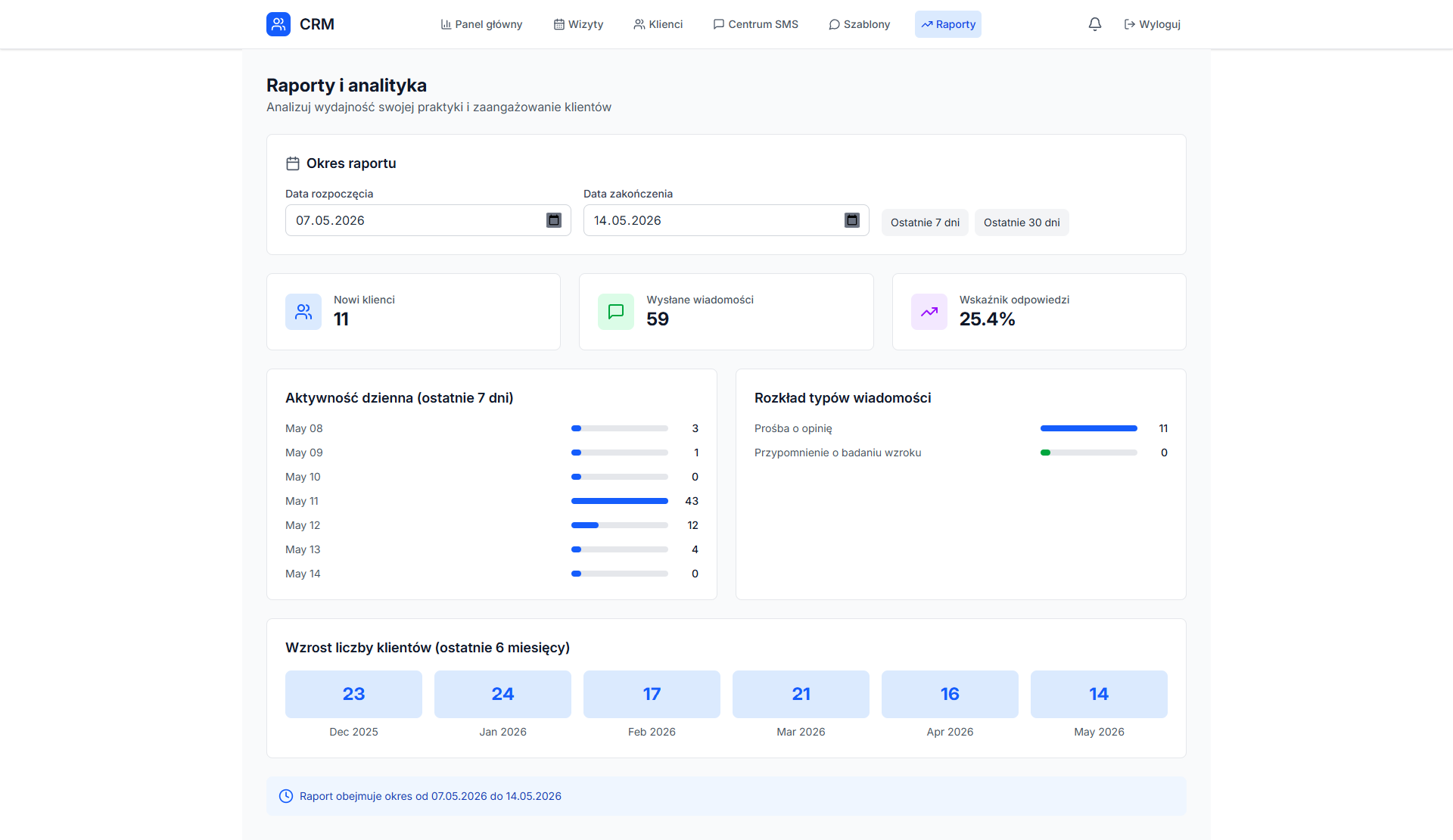Click the May 14 row label
1453x840 pixels.
(x=303, y=574)
